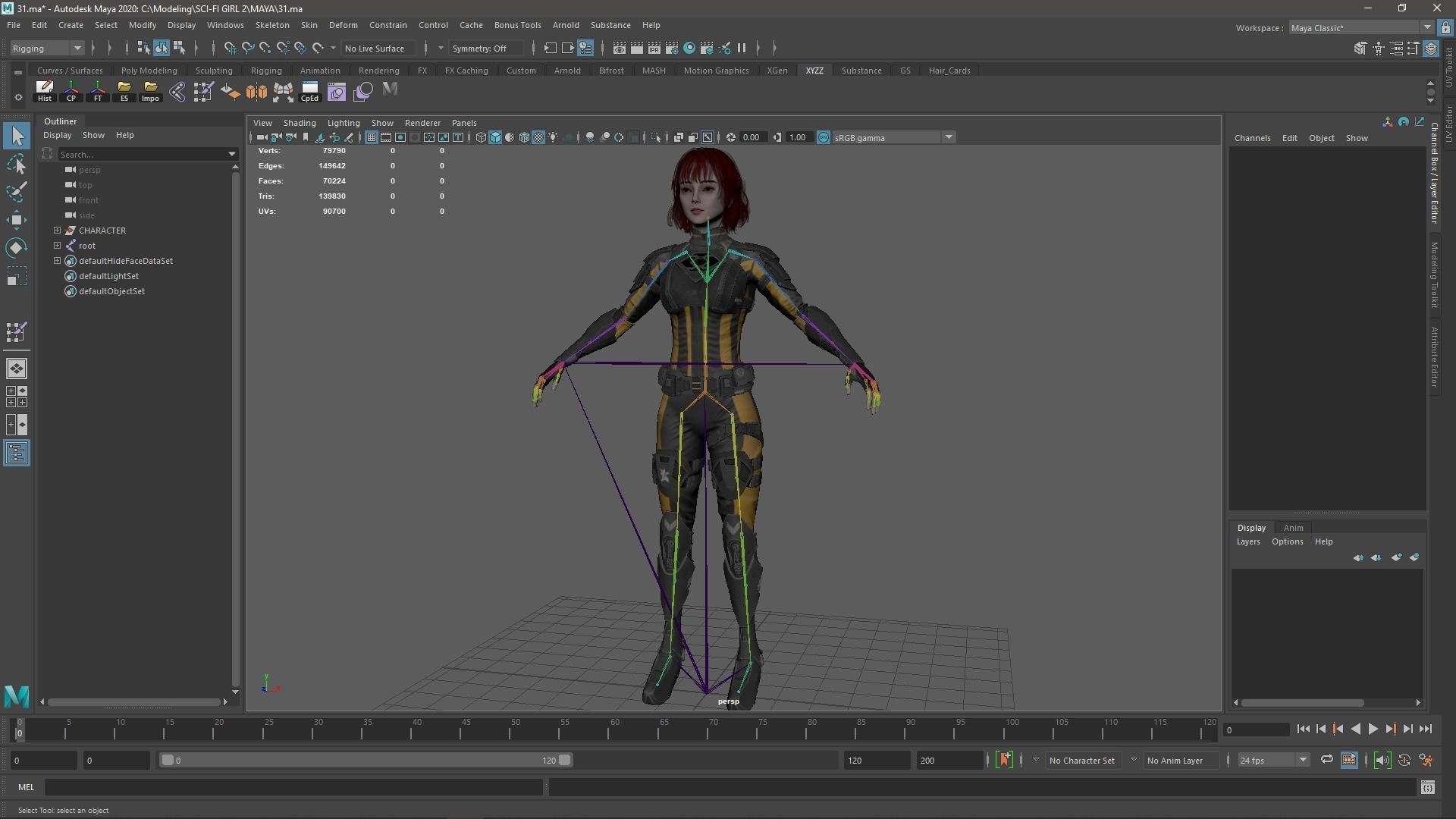The height and width of the screenshot is (819, 1456).
Task: Toggle loop playback button
Action: point(1327,760)
